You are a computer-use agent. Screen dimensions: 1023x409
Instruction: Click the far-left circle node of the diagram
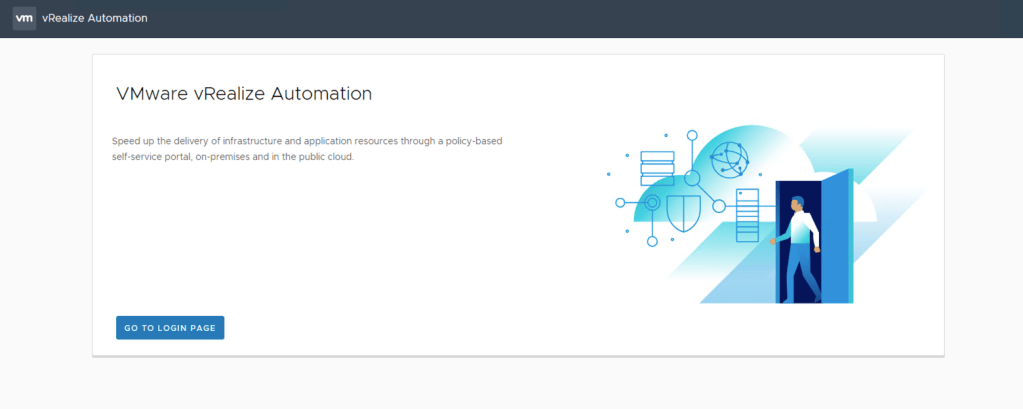(620, 203)
